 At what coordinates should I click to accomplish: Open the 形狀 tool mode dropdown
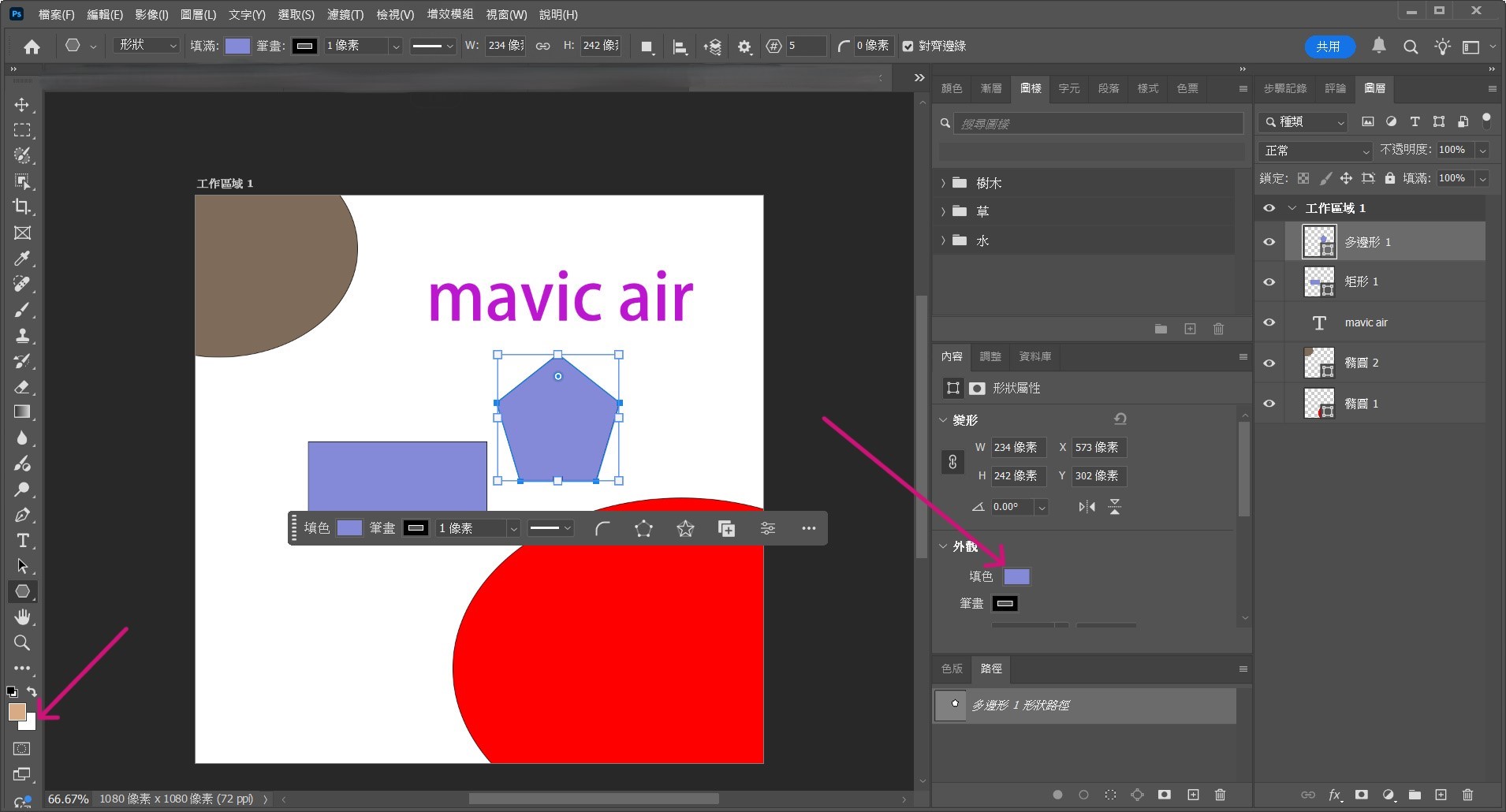tap(147, 46)
